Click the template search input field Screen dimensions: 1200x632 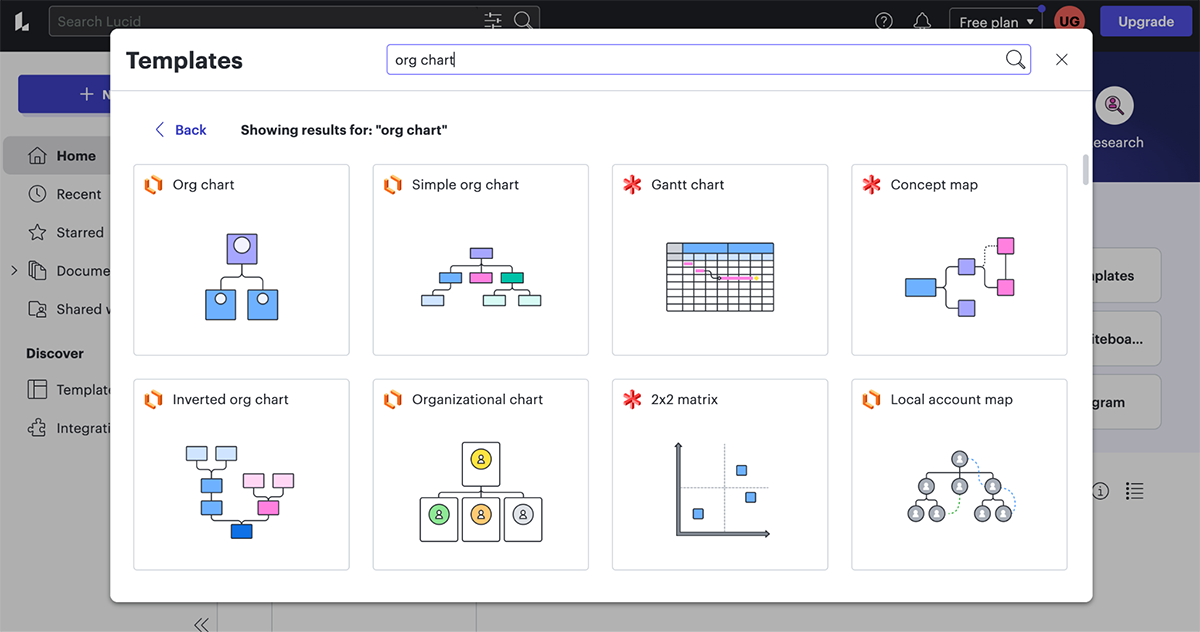(690, 60)
